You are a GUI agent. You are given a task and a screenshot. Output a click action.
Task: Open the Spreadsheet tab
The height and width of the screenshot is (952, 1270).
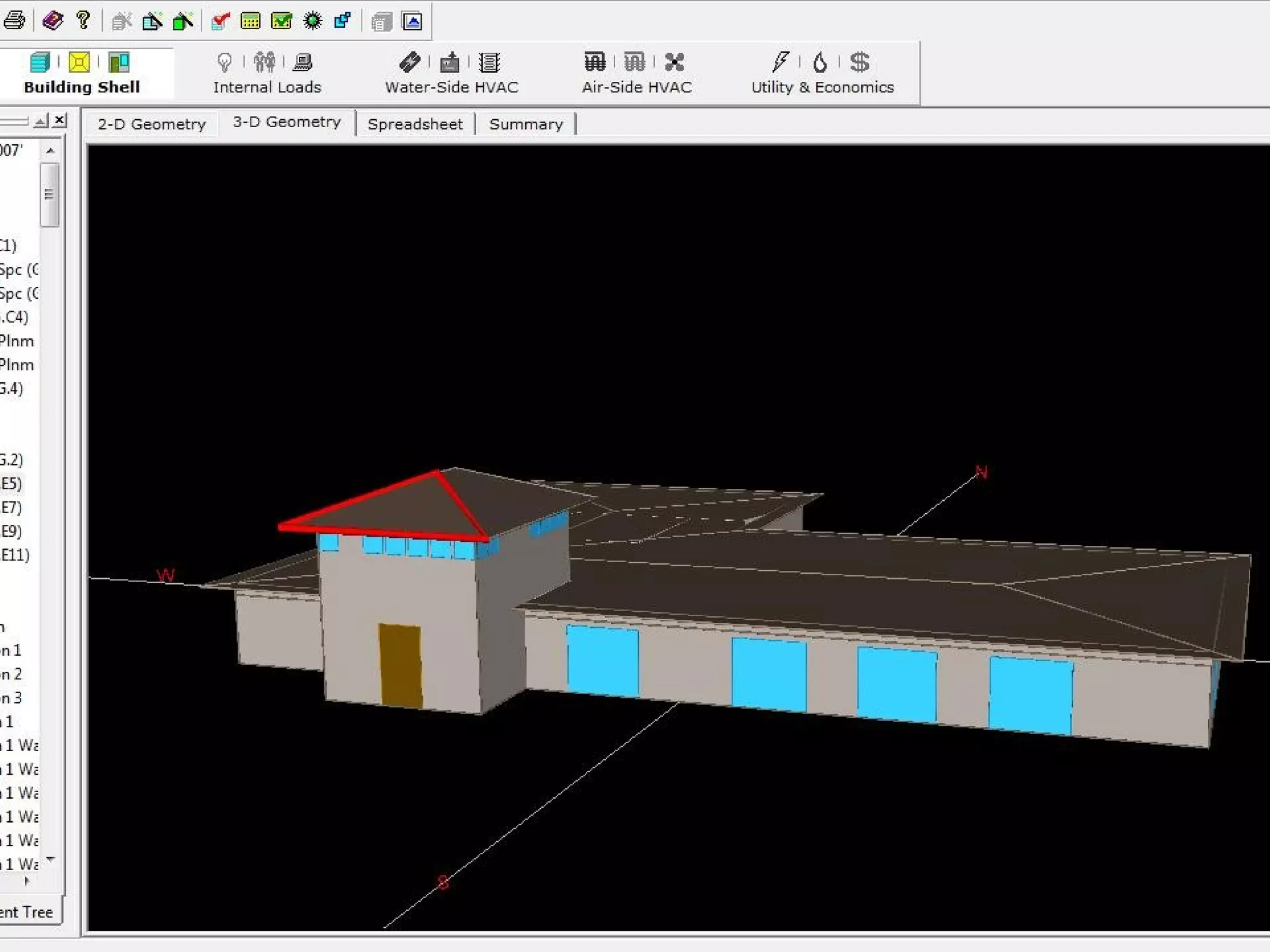(415, 124)
